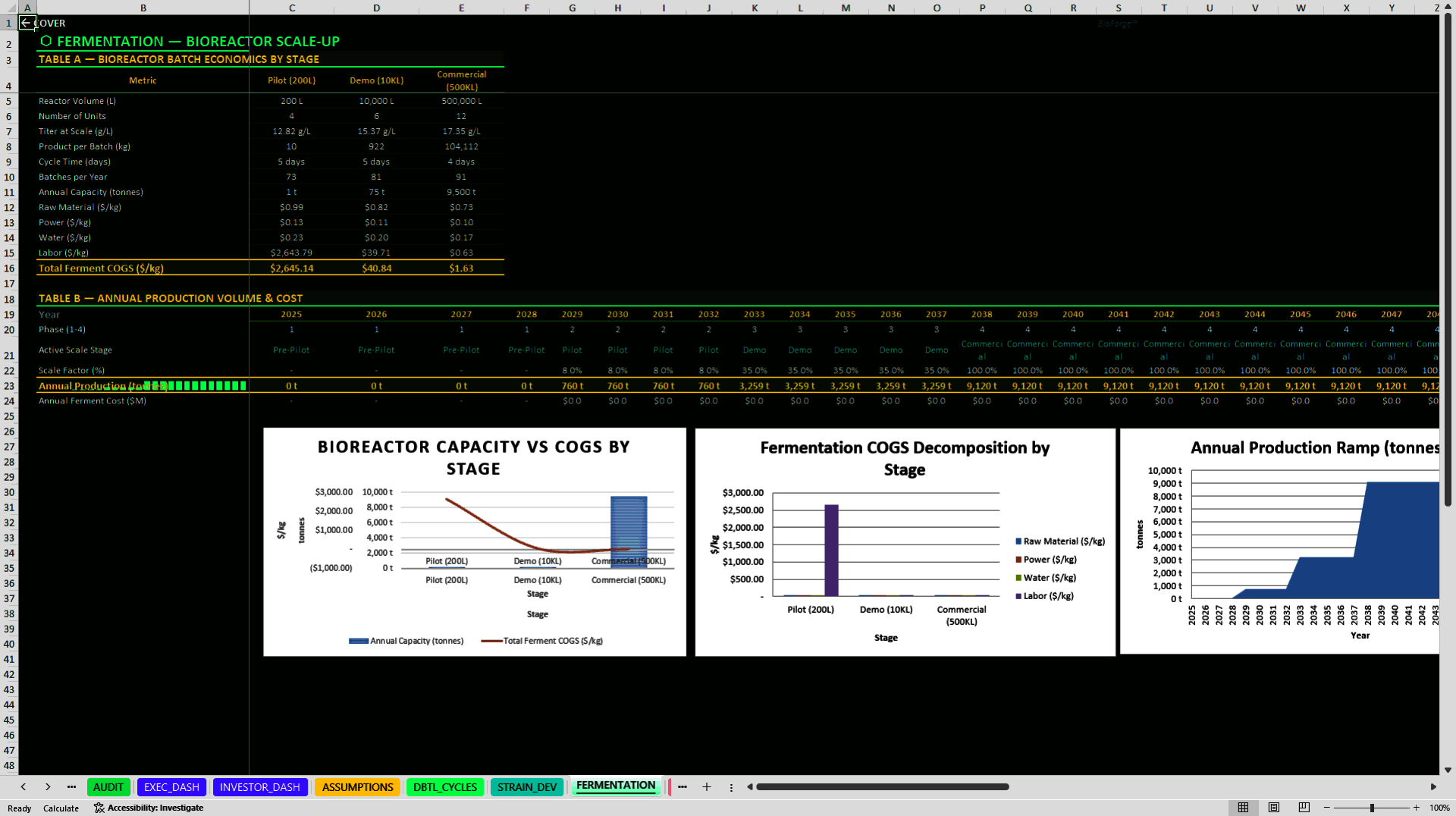Click the Titer at Scale (g/L) label
The image size is (1456, 816).
tap(76, 131)
